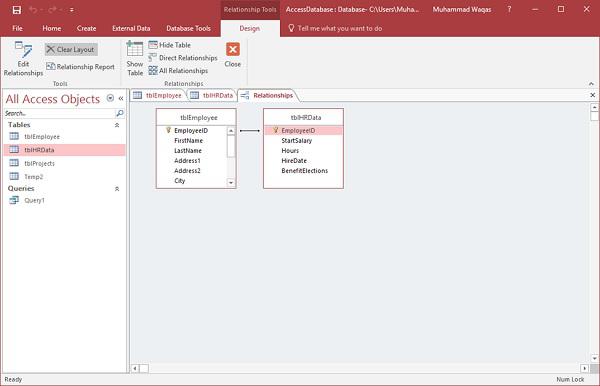
Task: Collapse the navigation pane shutter
Action: 121,98
